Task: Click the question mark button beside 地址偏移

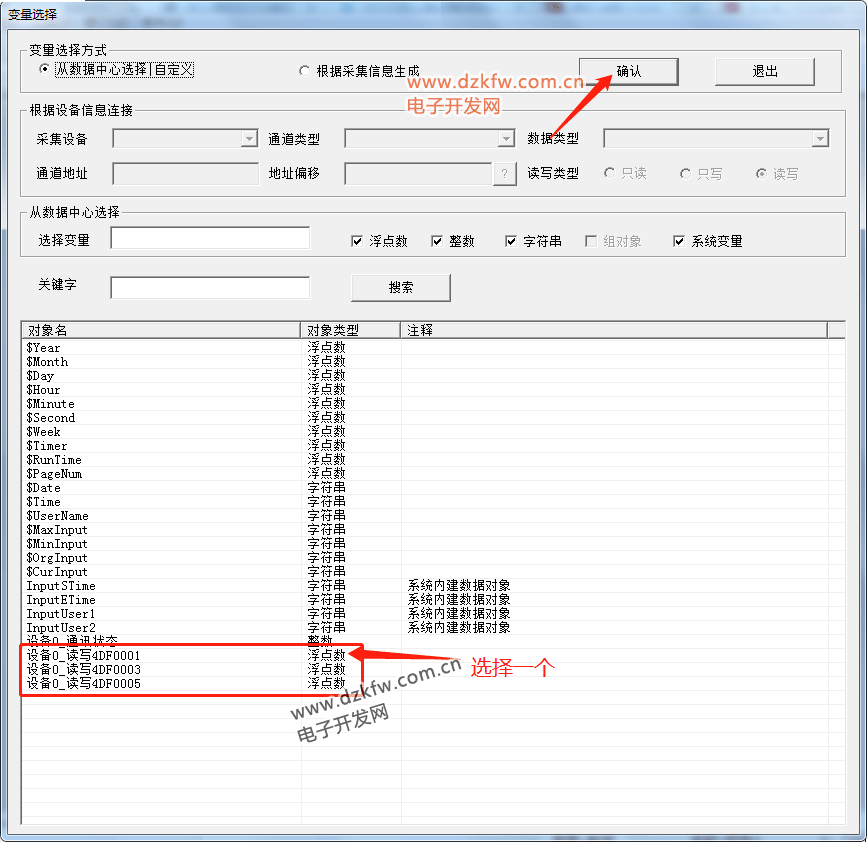Action: coord(505,174)
